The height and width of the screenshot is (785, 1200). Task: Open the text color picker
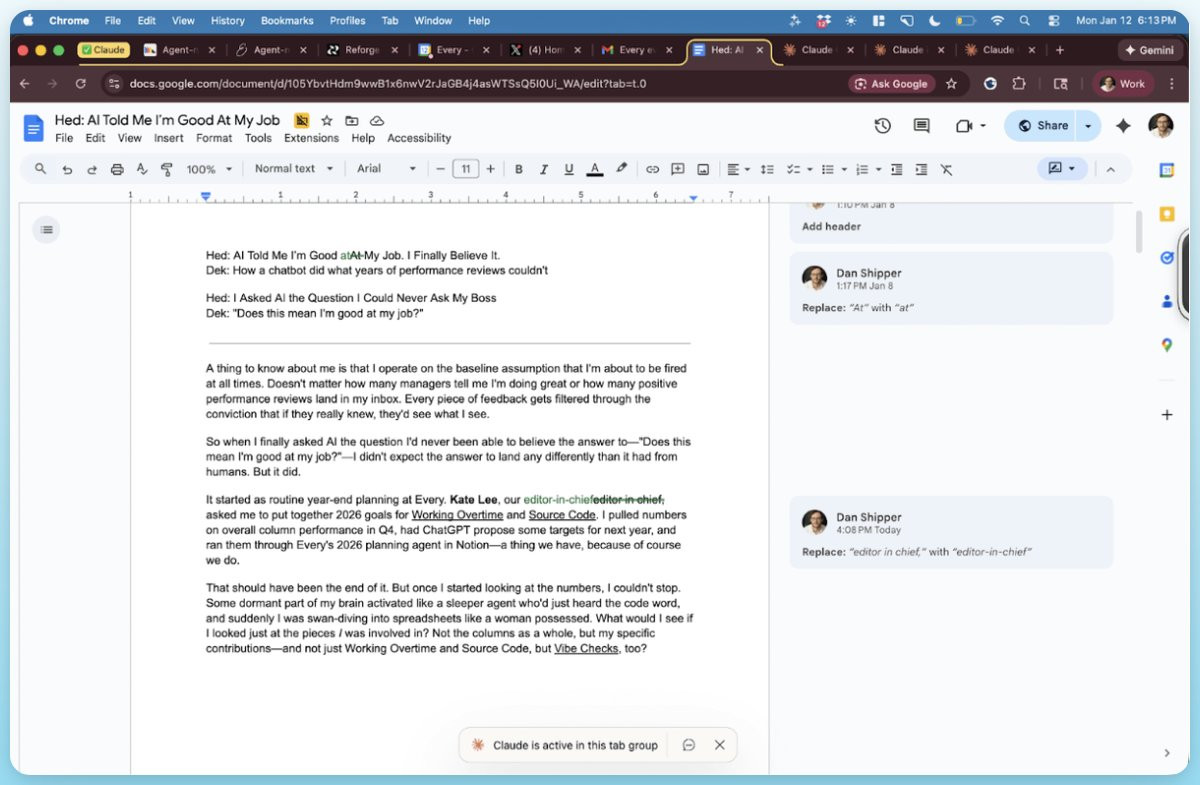tap(595, 169)
